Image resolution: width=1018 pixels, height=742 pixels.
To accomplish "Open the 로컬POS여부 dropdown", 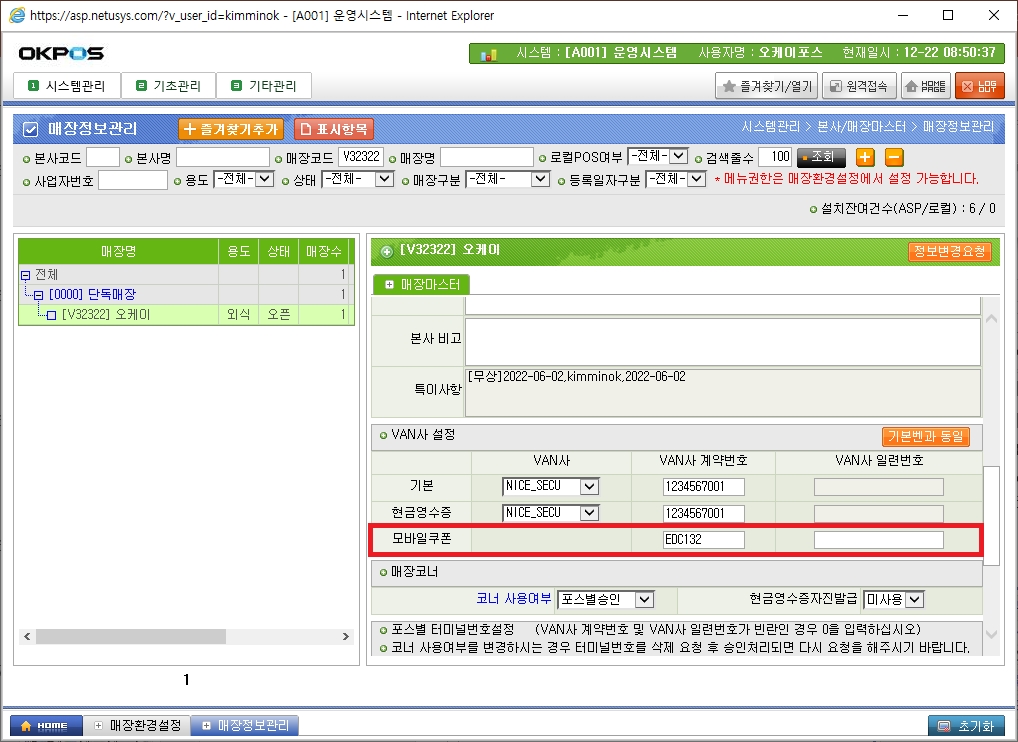I will pyautogui.click(x=678, y=156).
